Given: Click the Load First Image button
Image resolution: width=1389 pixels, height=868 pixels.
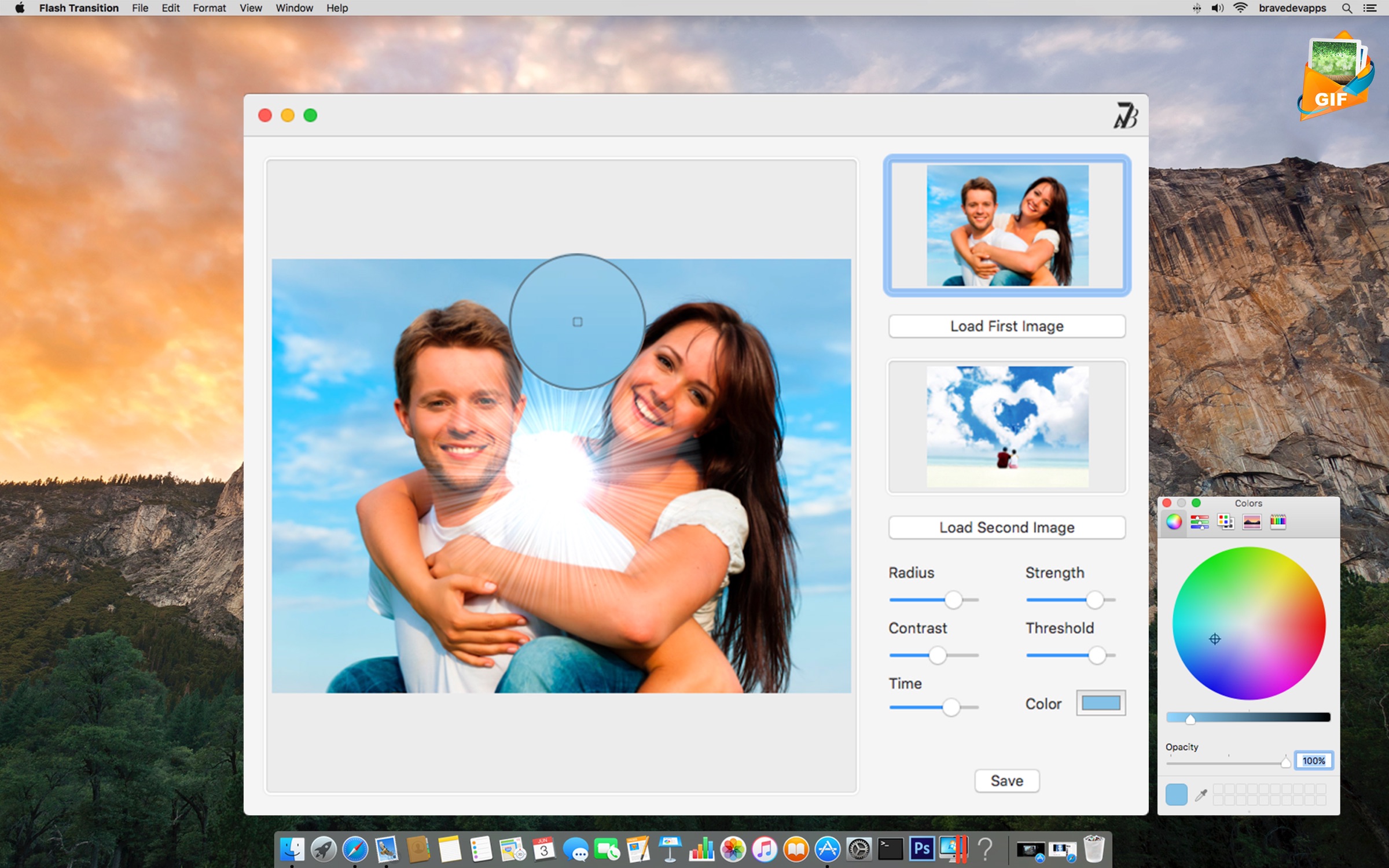Looking at the screenshot, I should point(1006,326).
